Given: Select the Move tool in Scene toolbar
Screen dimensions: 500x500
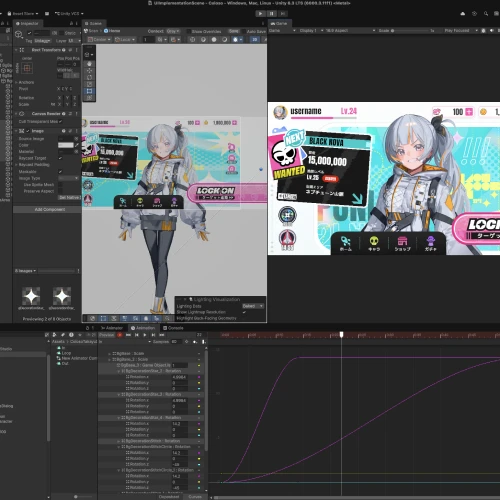Looking at the screenshot, I should point(89,71).
